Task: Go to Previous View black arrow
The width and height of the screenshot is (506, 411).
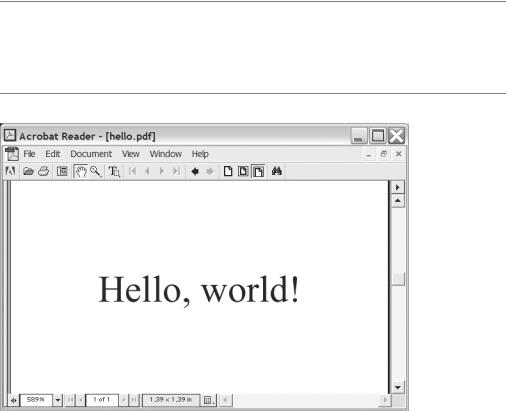Action: tap(195, 171)
